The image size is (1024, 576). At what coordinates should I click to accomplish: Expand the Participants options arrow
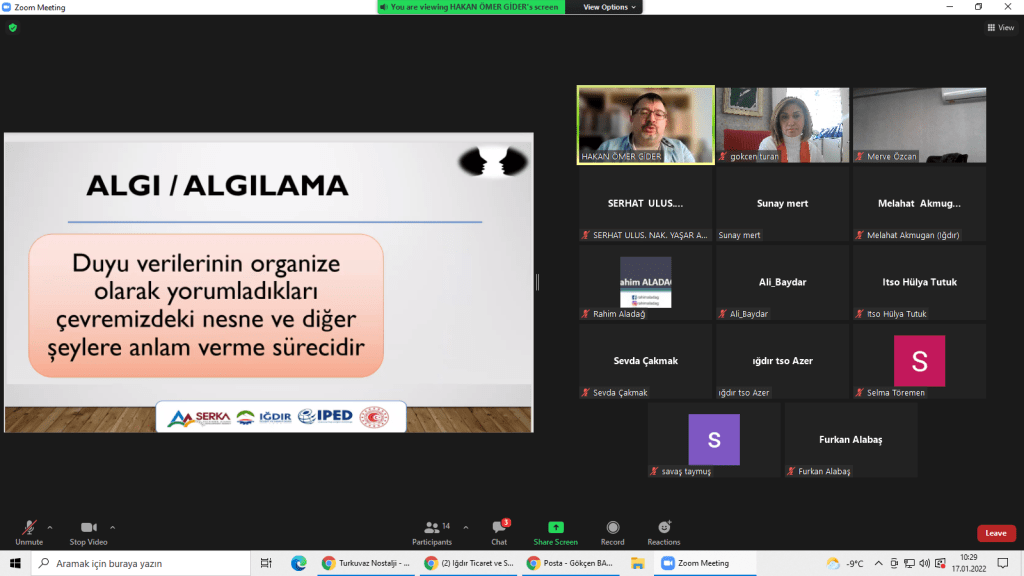click(x=466, y=527)
